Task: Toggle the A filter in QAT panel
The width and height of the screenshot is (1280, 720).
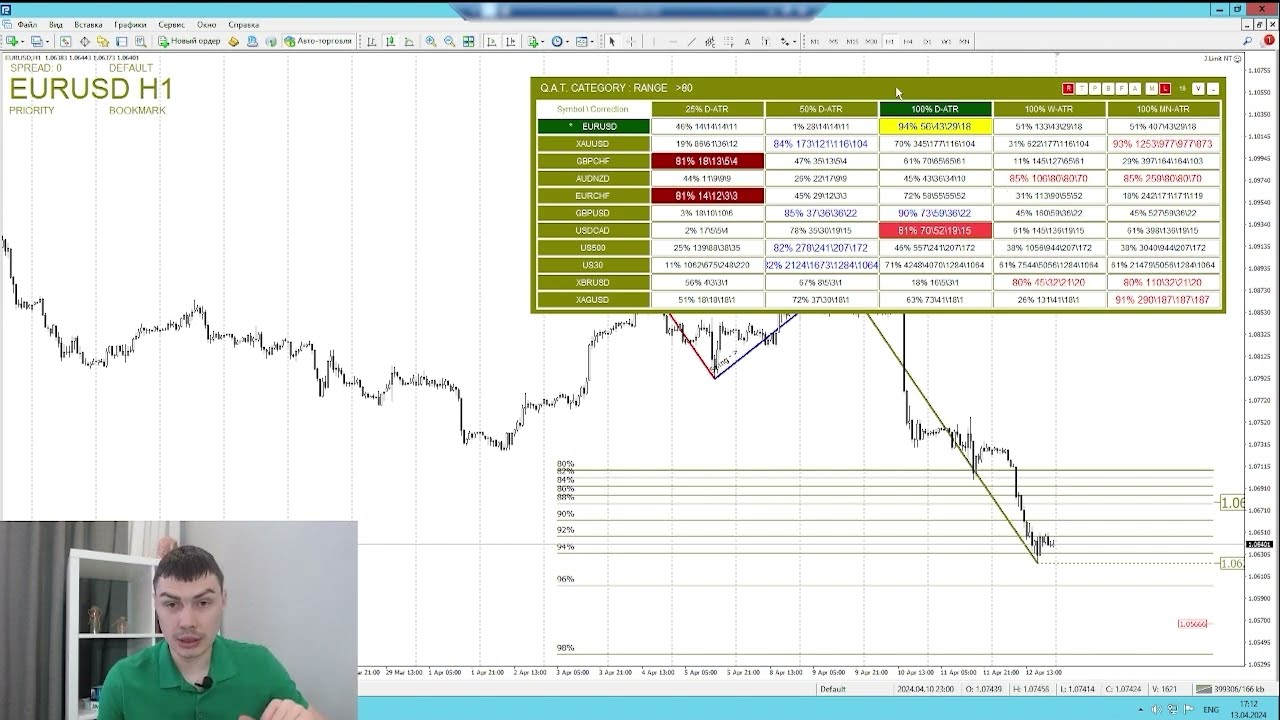Action: [x=1134, y=89]
